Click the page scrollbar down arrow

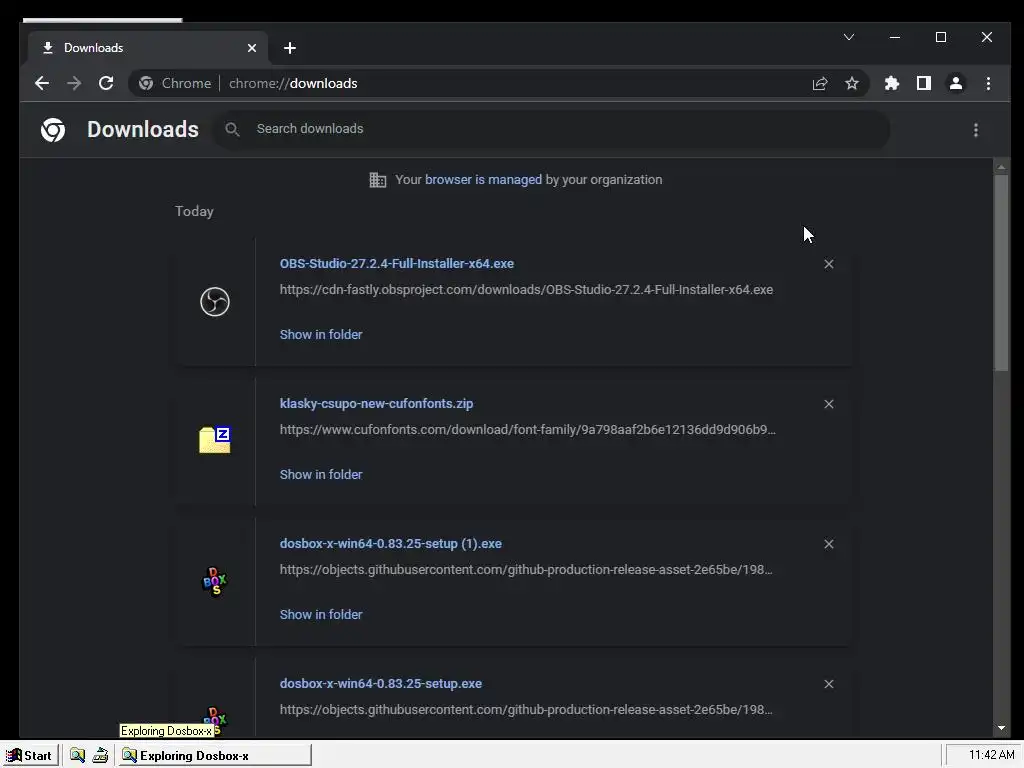click(x=1001, y=728)
